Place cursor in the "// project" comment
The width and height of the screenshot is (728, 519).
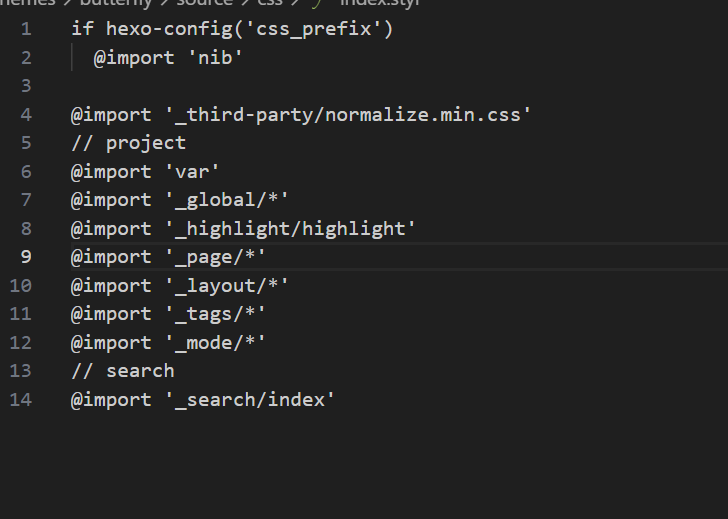(128, 143)
